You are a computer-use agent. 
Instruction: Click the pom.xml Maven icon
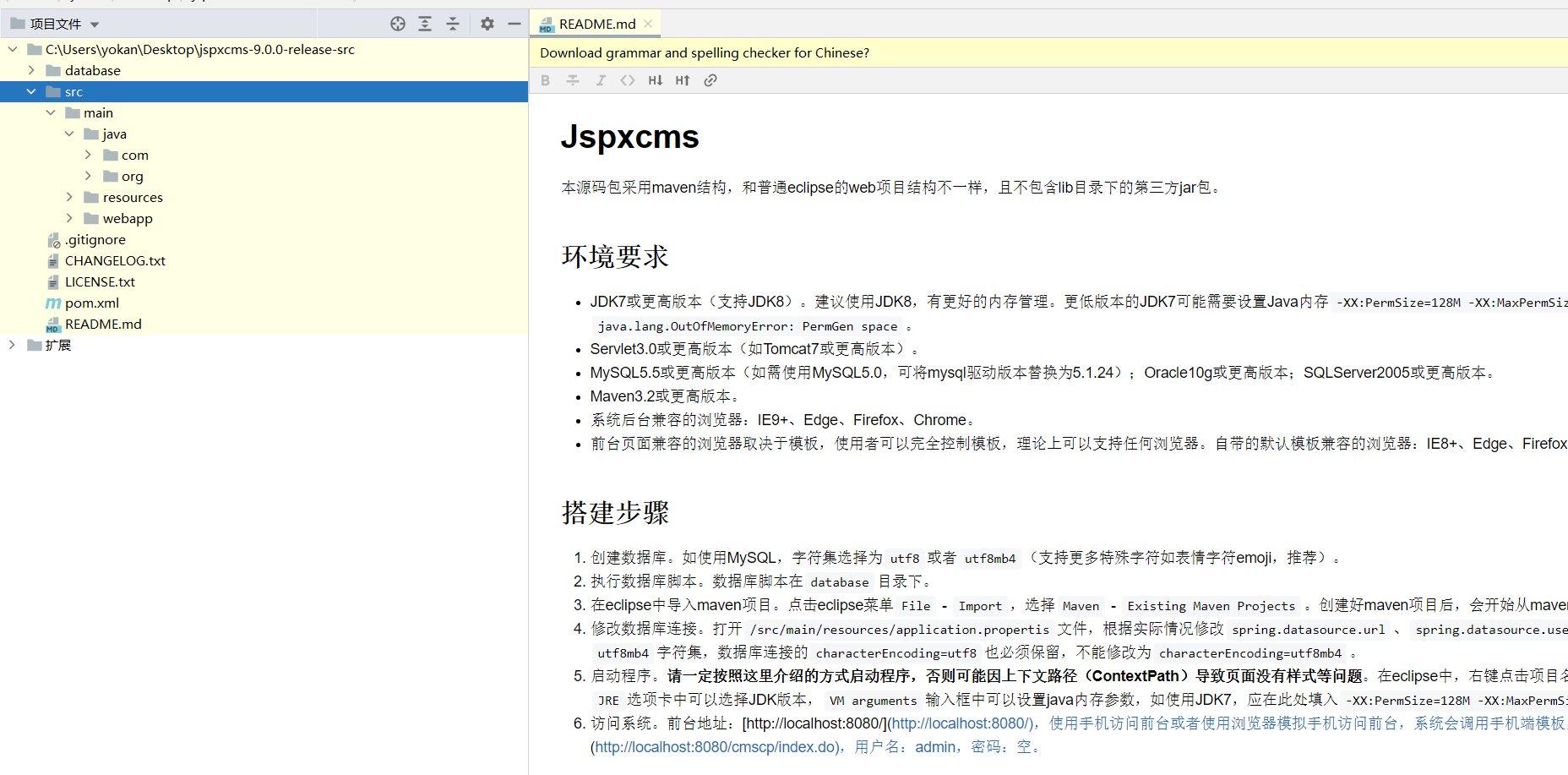tap(53, 303)
